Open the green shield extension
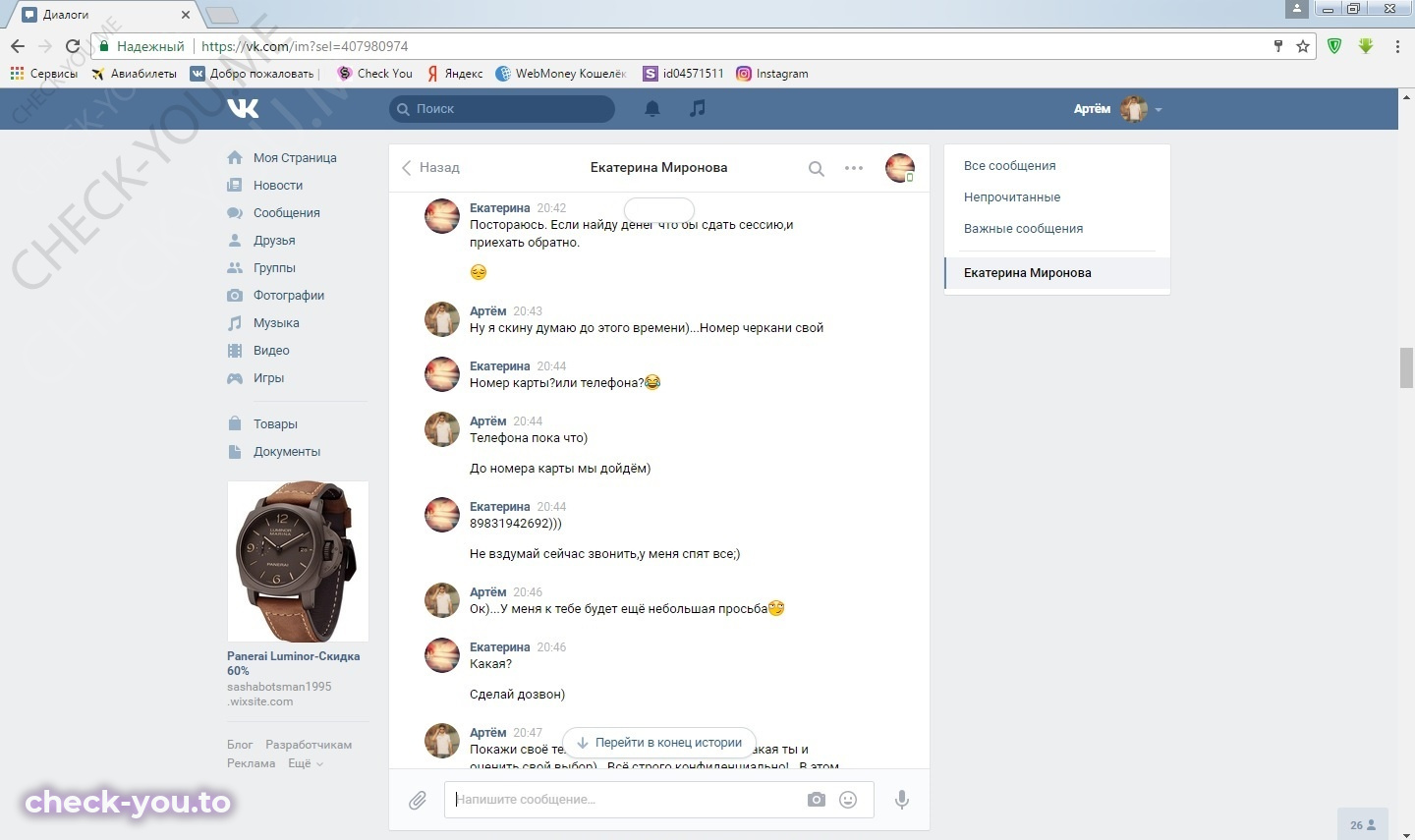 (1334, 46)
